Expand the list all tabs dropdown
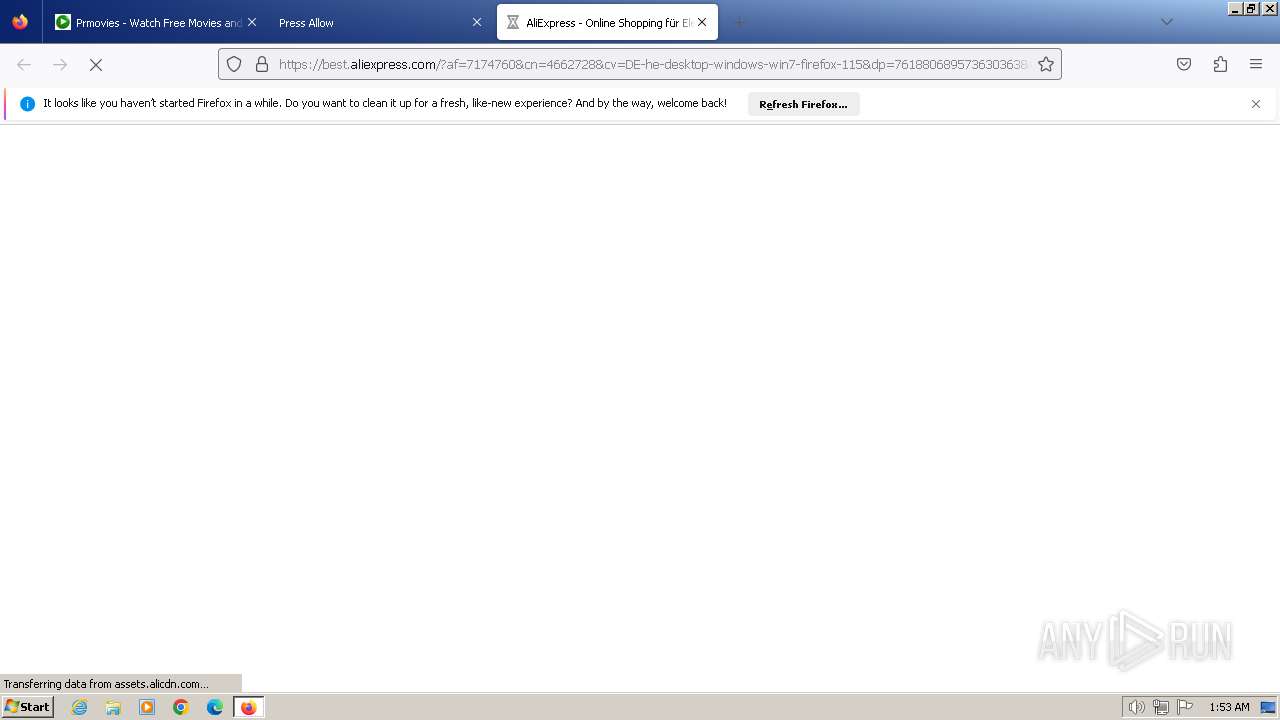1280x720 pixels. click(x=1166, y=22)
